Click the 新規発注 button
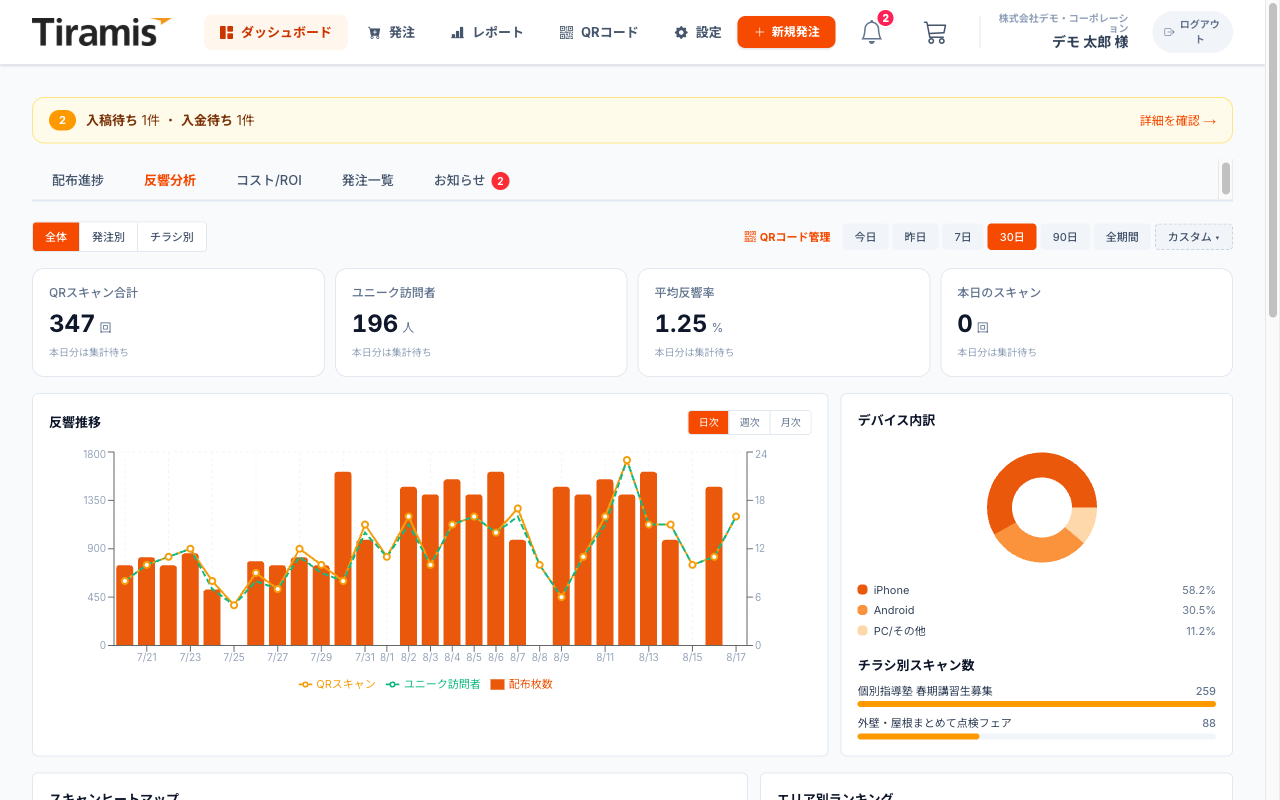1280x800 pixels. pyautogui.click(x=786, y=32)
